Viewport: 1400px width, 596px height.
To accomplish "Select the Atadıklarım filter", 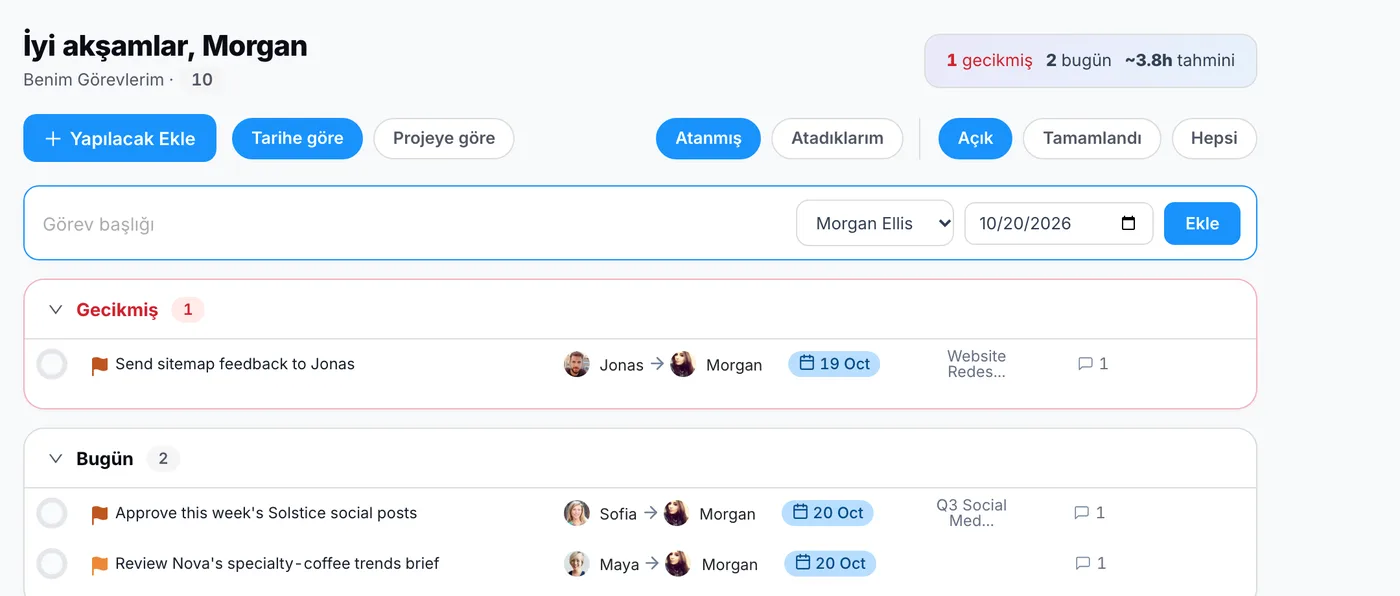I will click(x=837, y=139).
